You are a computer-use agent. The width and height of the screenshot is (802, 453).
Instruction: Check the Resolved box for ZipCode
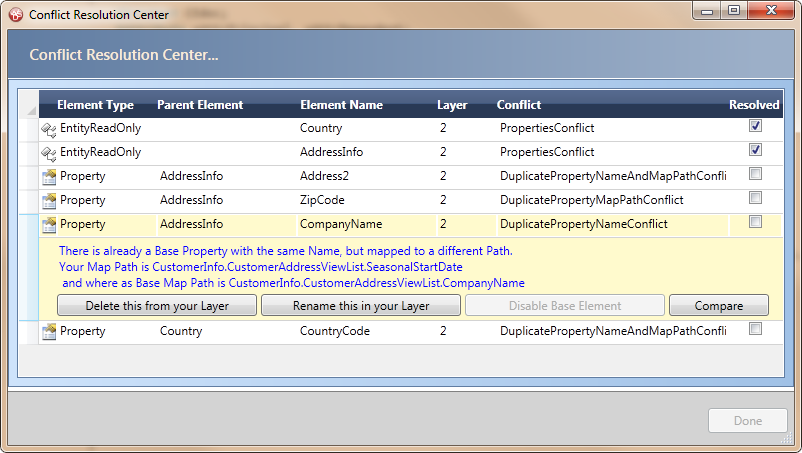(755, 199)
